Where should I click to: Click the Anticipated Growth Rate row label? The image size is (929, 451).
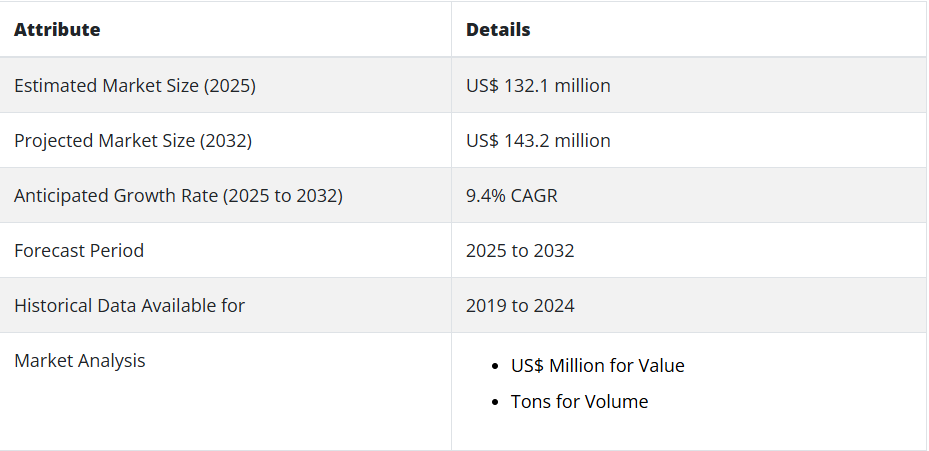tap(178, 196)
